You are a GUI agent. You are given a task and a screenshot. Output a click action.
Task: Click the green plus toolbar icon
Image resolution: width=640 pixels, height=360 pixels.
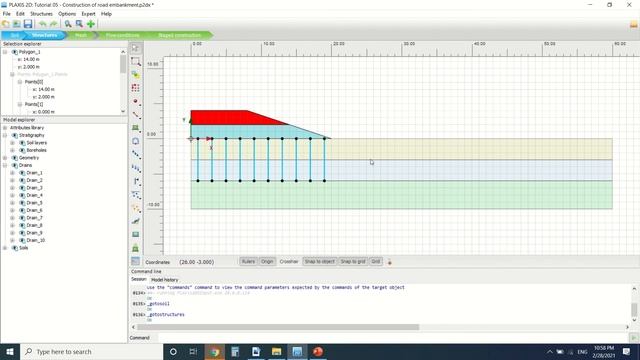point(91,24)
